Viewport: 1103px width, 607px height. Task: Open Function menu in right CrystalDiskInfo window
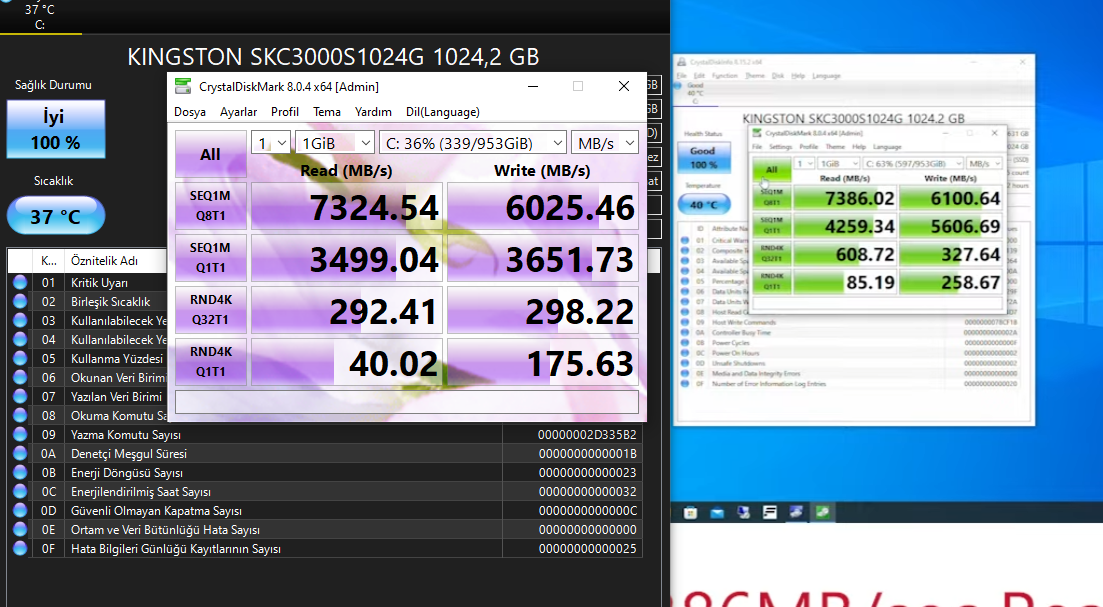point(725,75)
